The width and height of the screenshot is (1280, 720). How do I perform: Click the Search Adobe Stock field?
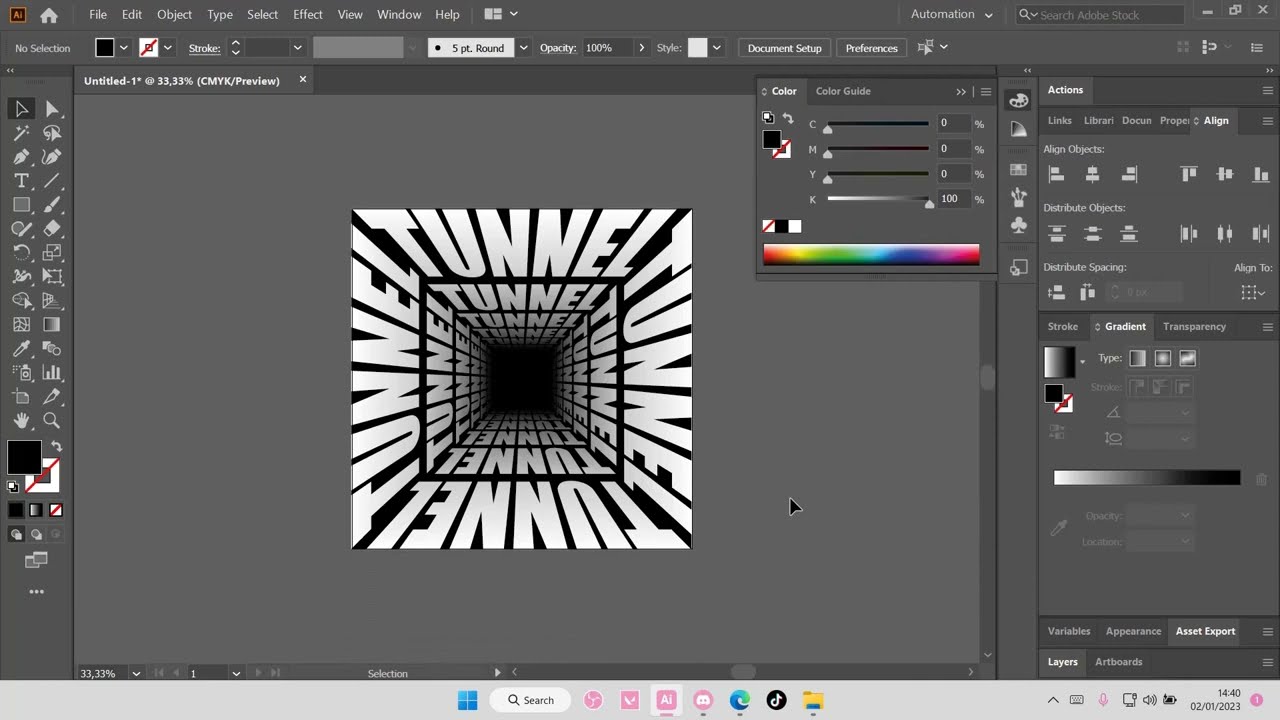[1101, 15]
